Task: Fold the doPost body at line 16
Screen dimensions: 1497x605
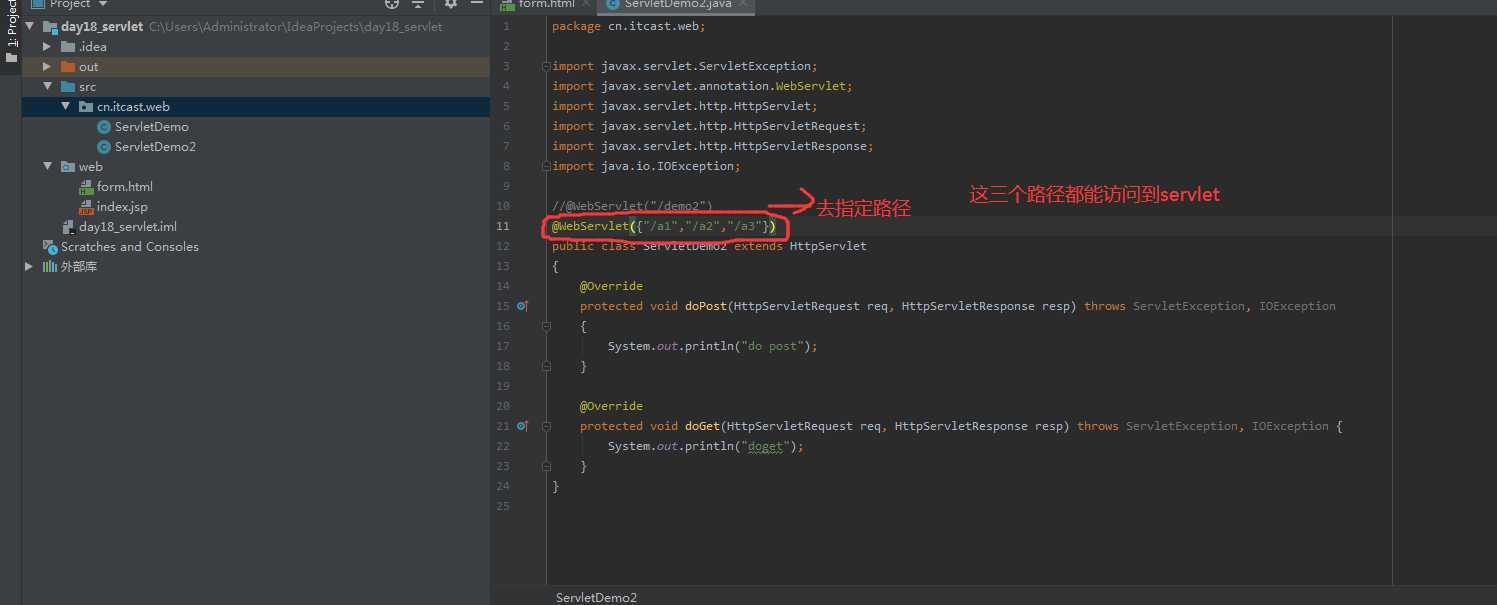Action: click(546, 326)
